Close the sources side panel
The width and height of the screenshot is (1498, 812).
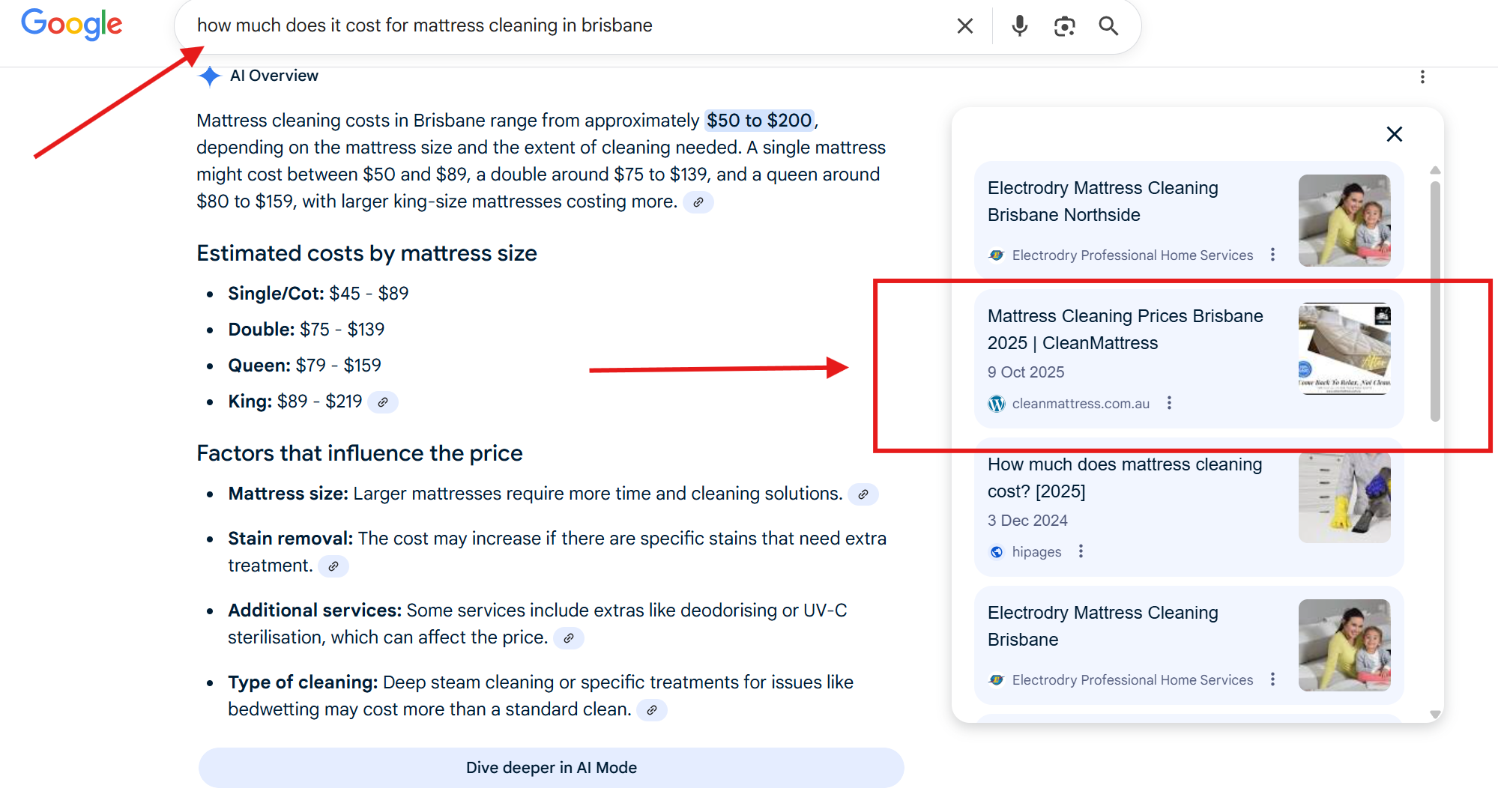click(x=1394, y=134)
